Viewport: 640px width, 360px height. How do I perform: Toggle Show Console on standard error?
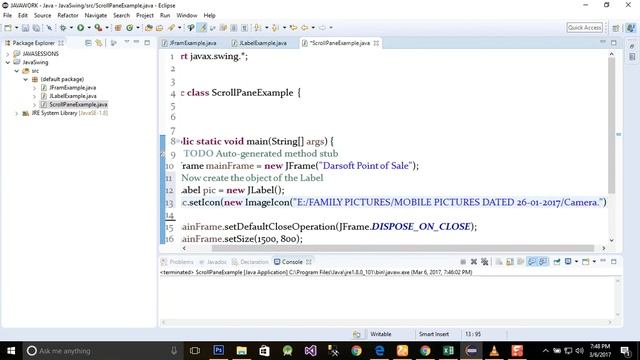pyautogui.click(x=543, y=262)
